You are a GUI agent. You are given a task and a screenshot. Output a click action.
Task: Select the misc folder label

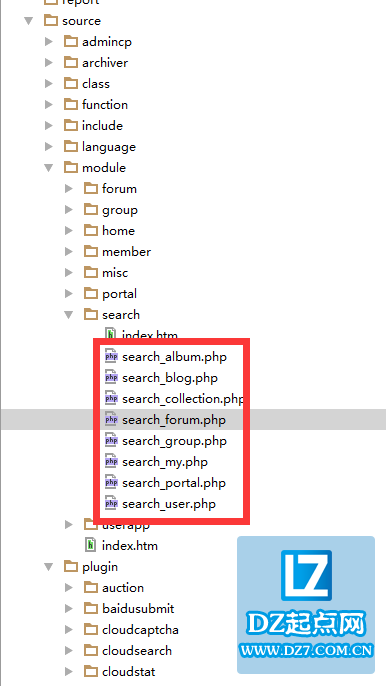[115, 273]
